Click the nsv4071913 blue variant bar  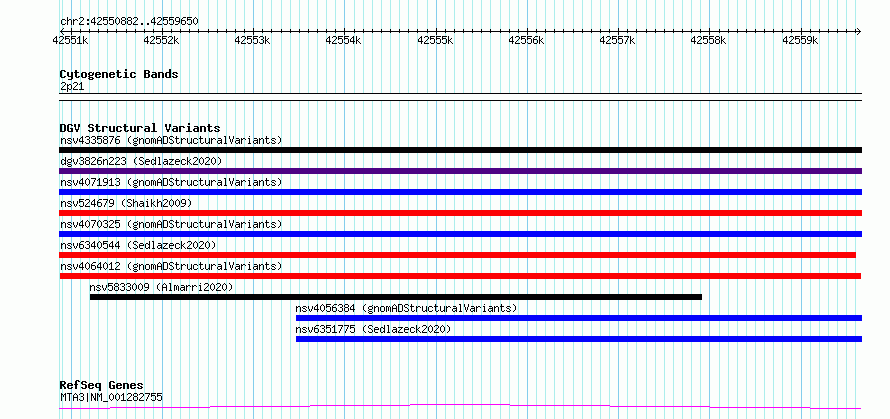pos(460,192)
